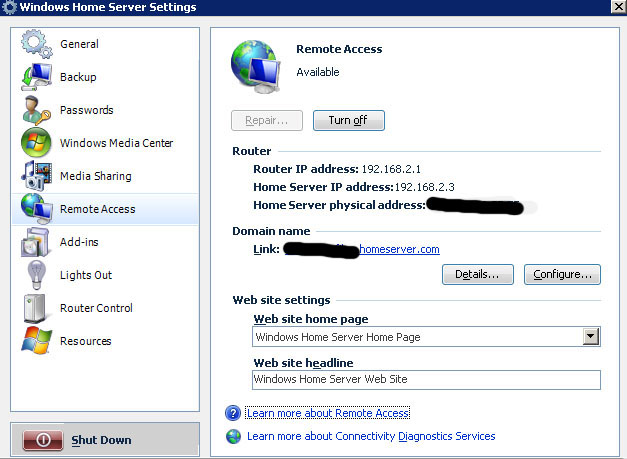The image size is (627, 459).
Task: Open domain name Details...
Action: click(x=478, y=274)
